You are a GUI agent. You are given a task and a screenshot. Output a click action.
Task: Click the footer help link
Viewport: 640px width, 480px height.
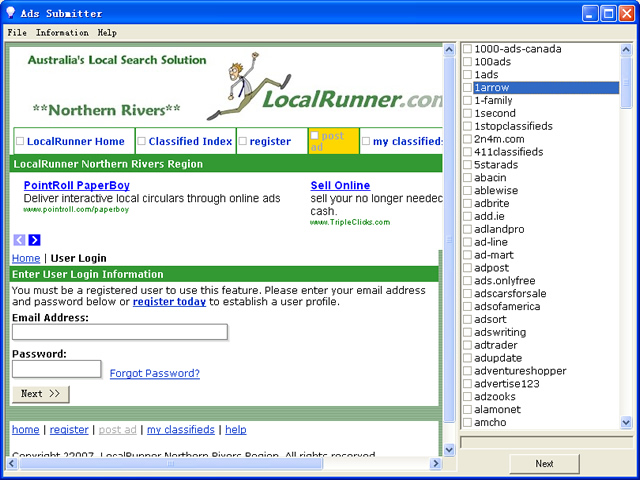236,429
